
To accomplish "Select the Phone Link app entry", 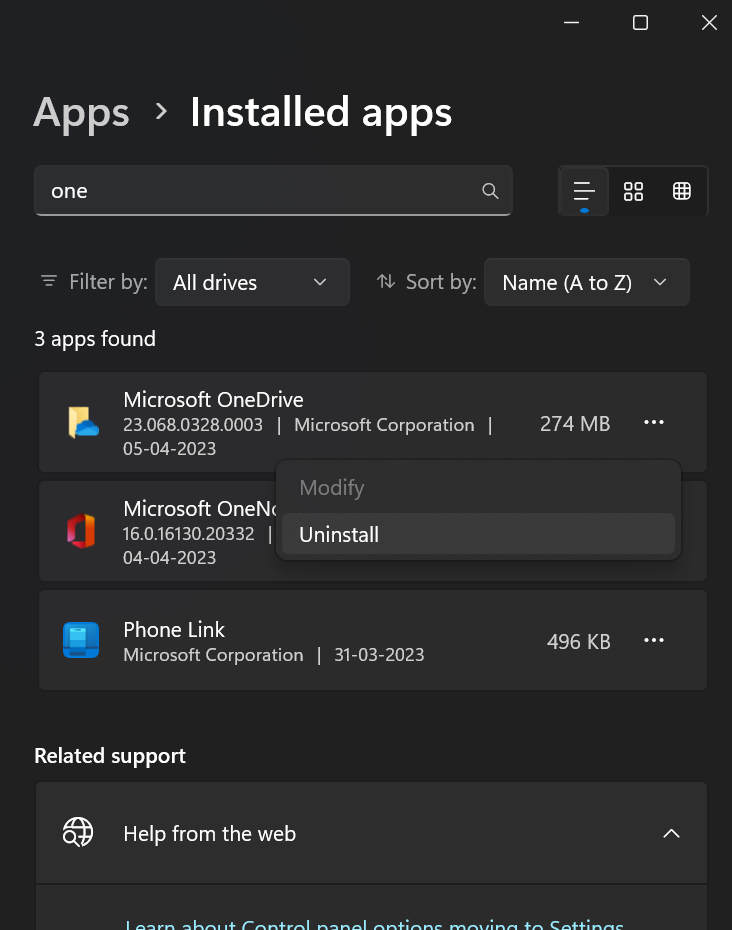I will 300,640.
